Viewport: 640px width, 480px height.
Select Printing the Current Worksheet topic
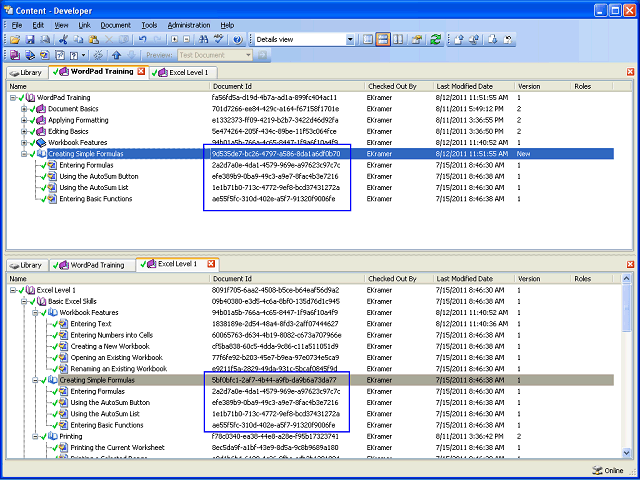pyautogui.click(x=118, y=448)
